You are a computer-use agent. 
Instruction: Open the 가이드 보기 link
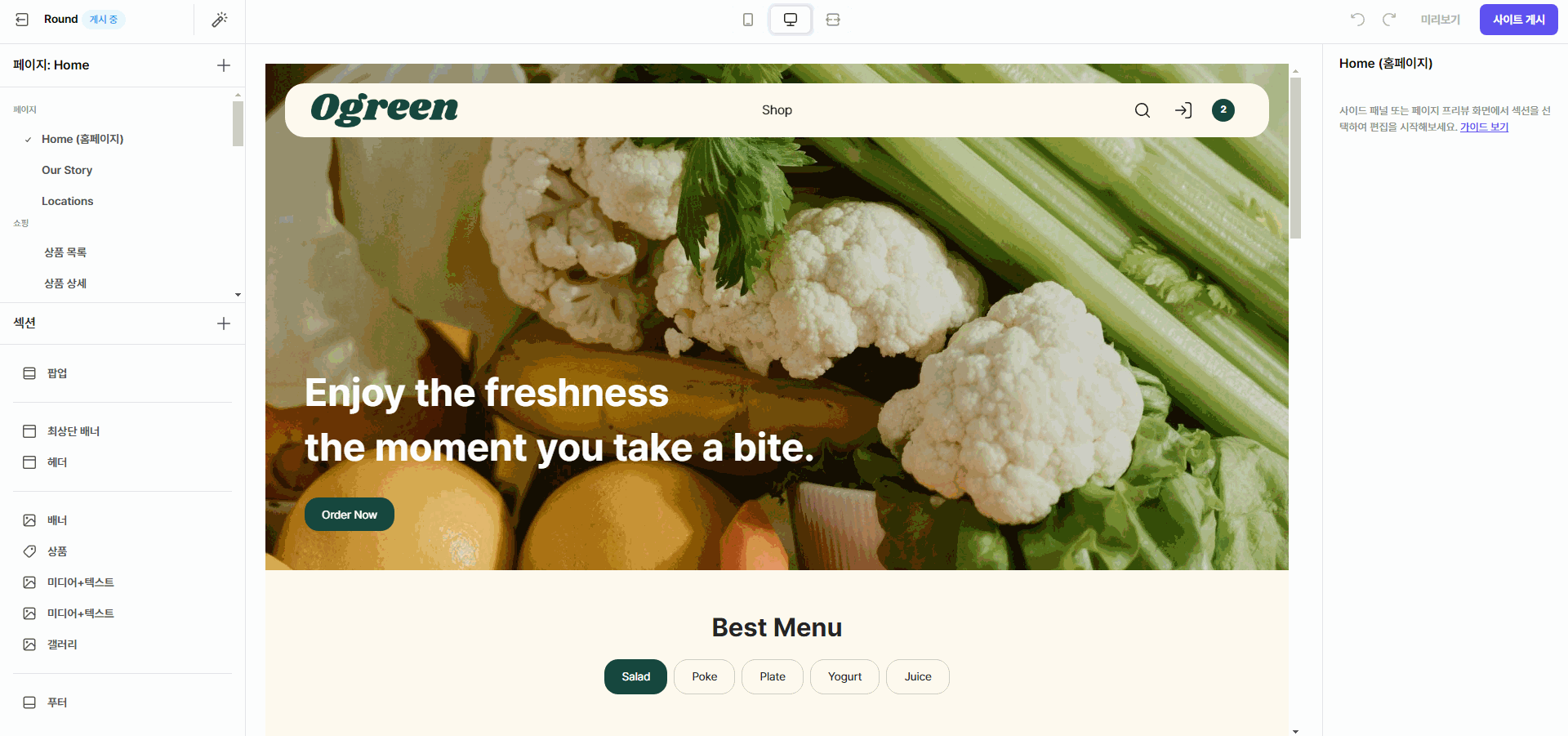click(x=1484, y=127)
